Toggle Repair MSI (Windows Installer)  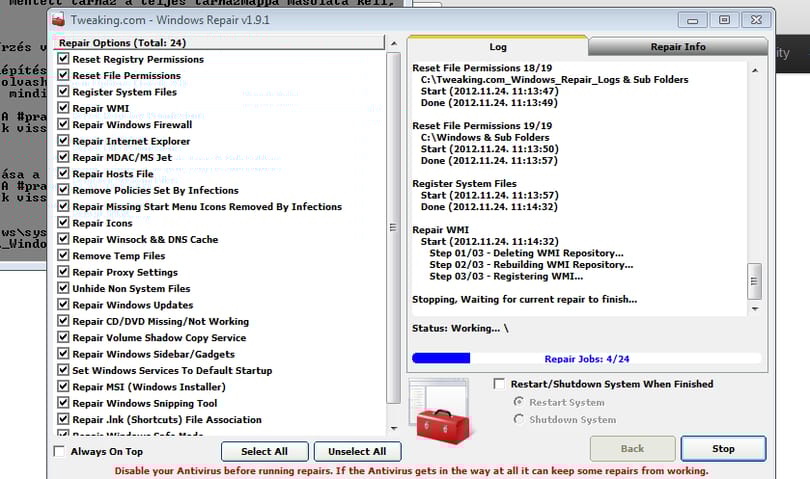63,386
